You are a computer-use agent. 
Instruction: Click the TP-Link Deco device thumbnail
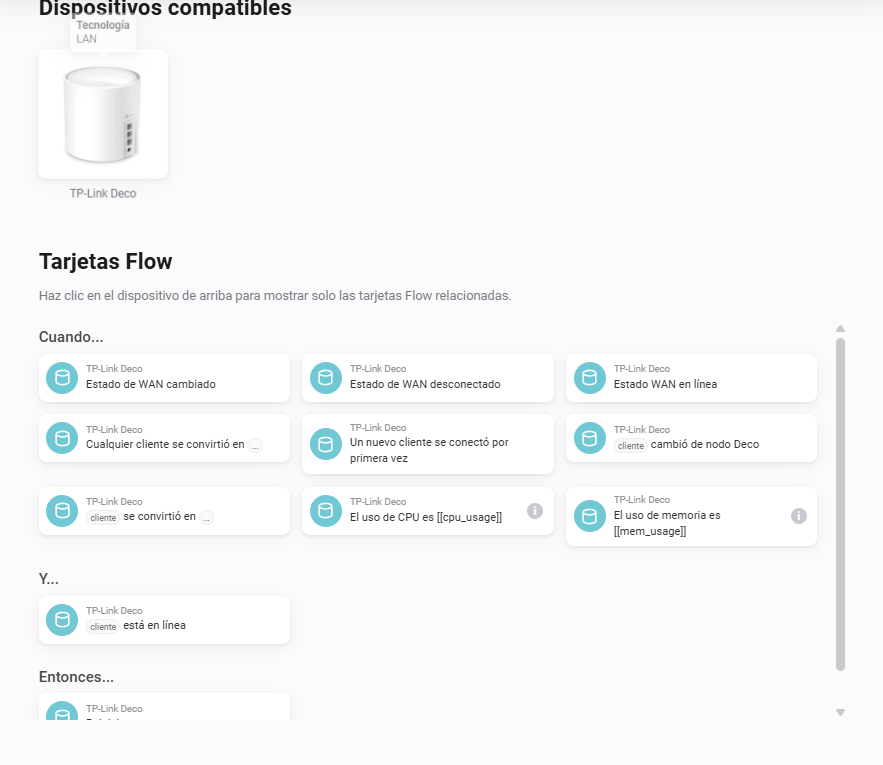point(103,114)
